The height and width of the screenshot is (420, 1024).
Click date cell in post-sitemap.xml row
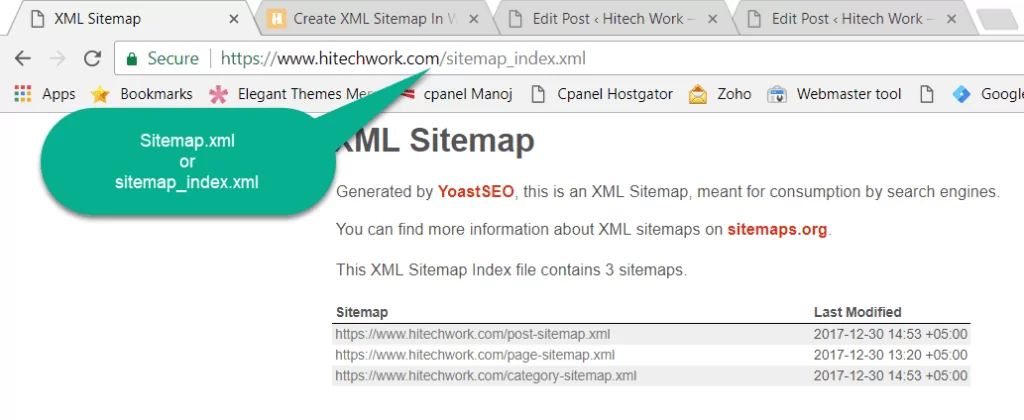890,334
